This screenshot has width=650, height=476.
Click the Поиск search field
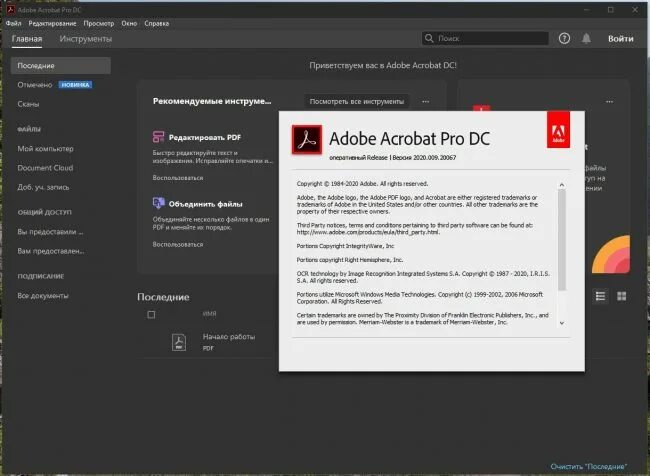click(x=485, y=38)
